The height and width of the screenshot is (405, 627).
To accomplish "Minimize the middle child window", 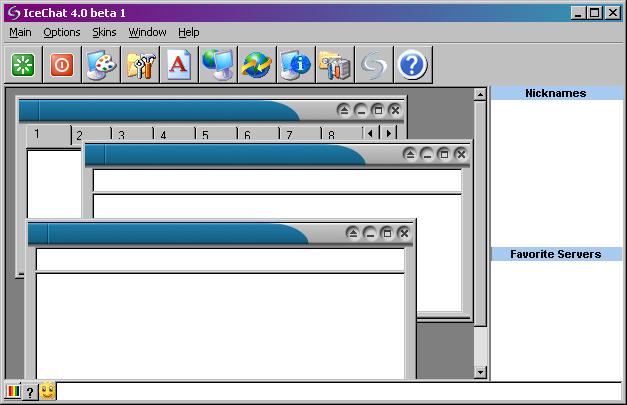I will 427,154.
